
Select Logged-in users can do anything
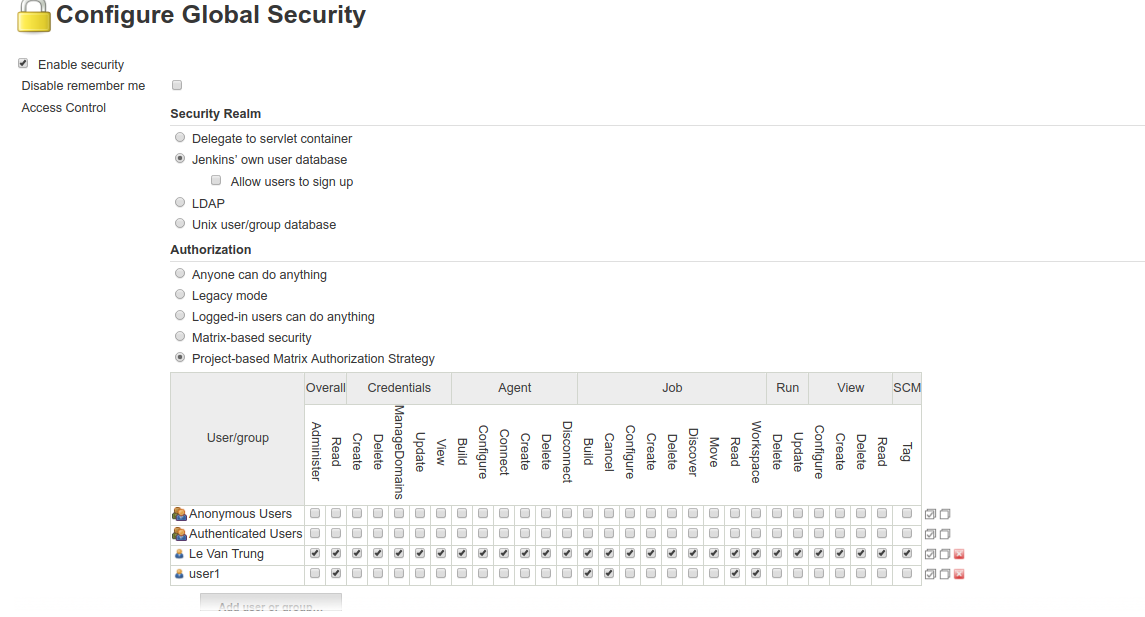point(180,315)
